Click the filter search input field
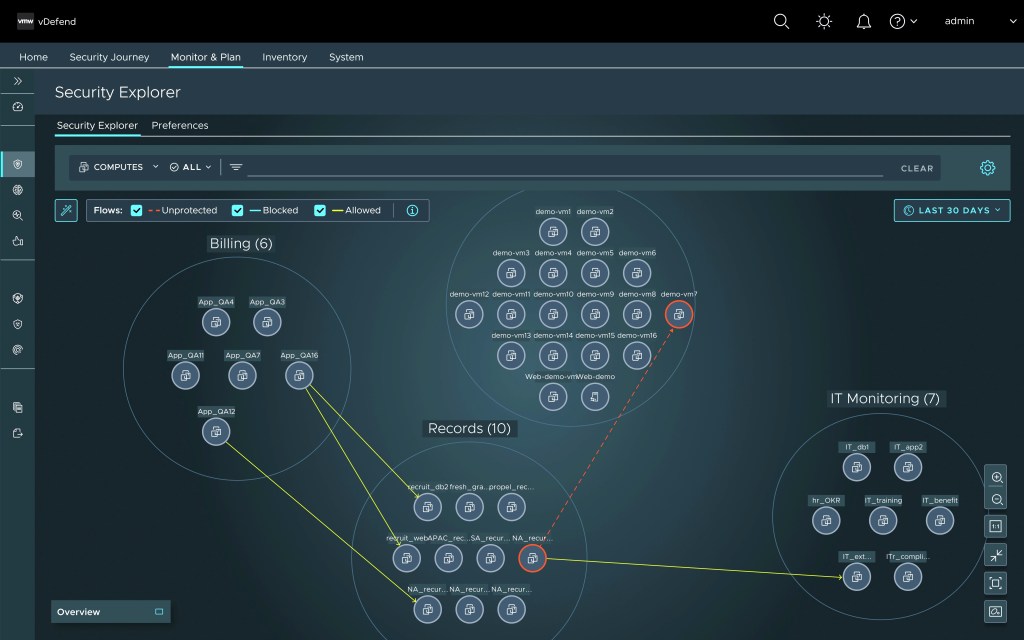Viewport: 1024px width, 640px height. click(565, 167)
